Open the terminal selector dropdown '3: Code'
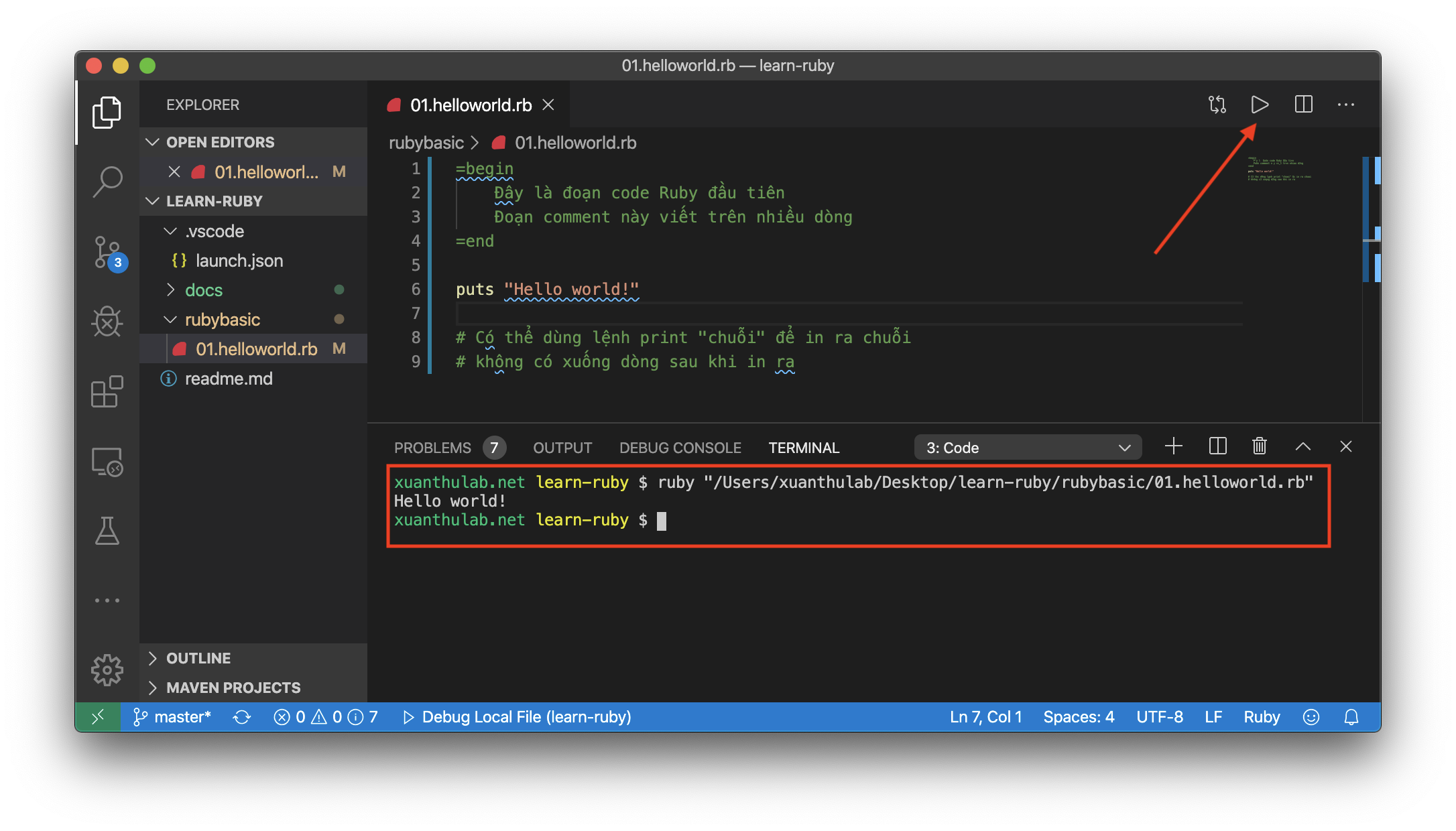1456x831 pixels. (x=1027, y=448)
